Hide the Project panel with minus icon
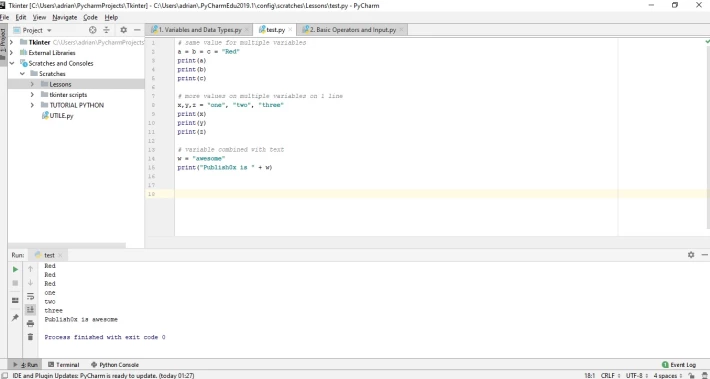 (x=137, y=30)
